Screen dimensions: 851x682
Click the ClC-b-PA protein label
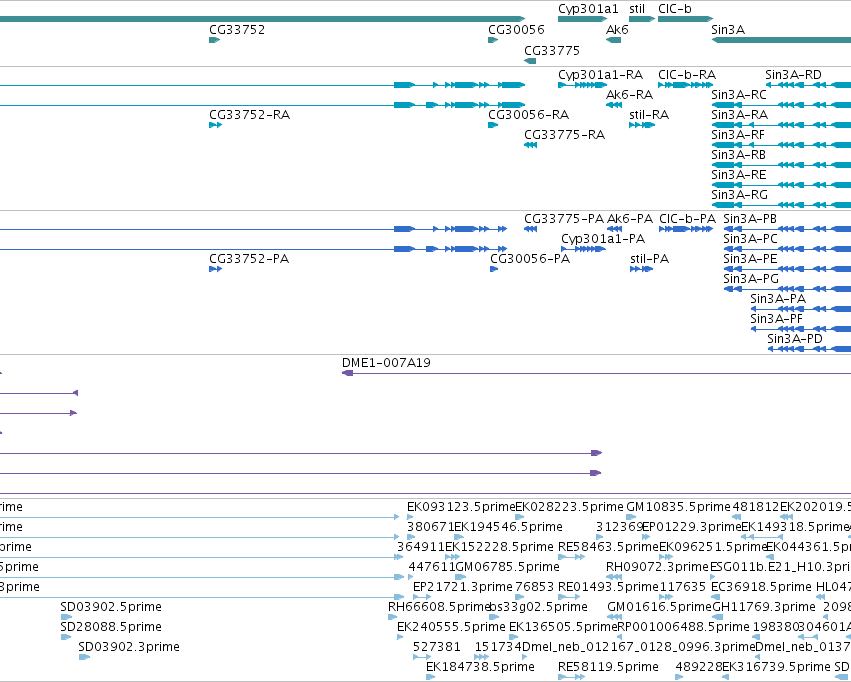687,219
